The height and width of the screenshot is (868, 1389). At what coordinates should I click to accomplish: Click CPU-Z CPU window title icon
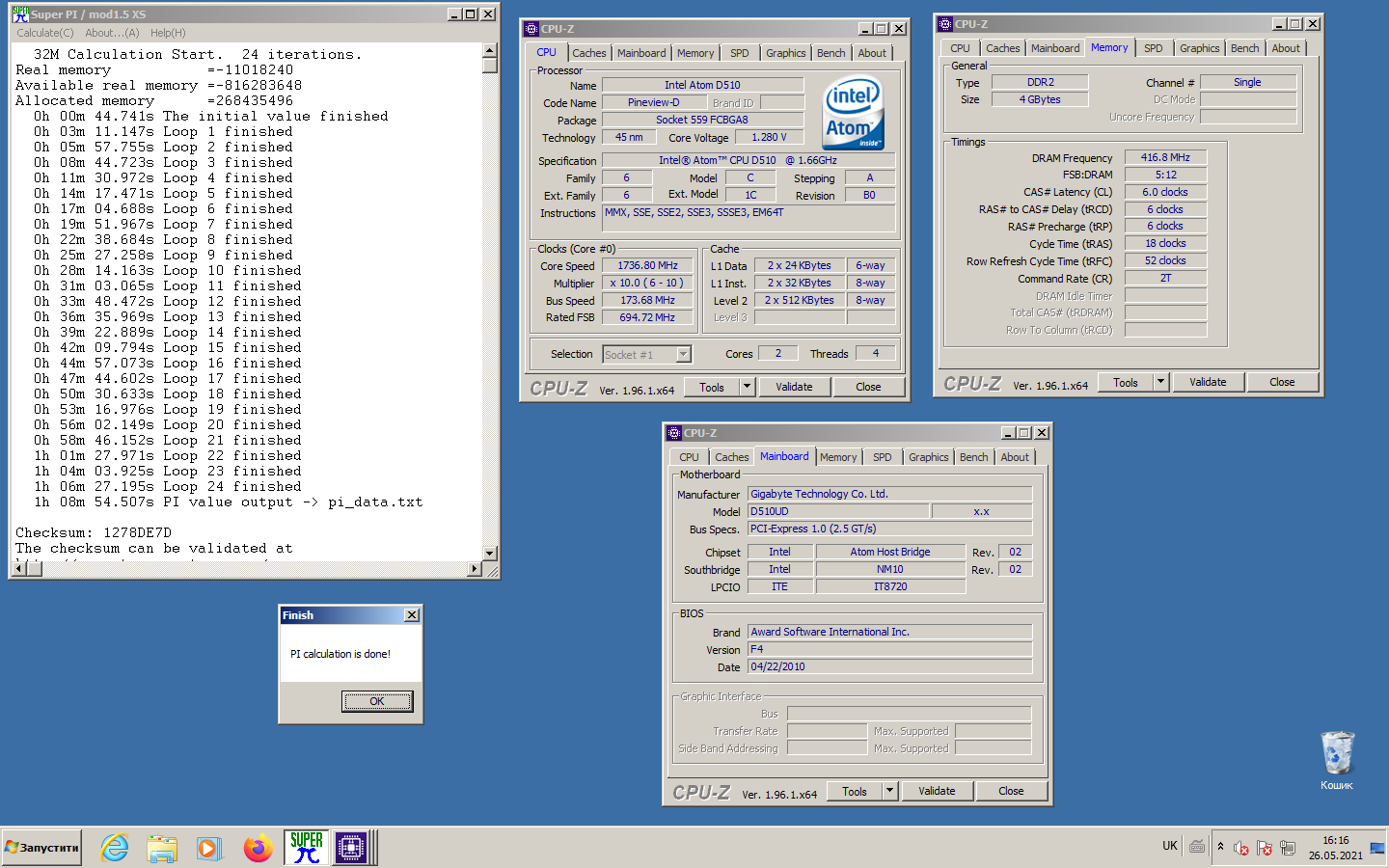point(531,29)
